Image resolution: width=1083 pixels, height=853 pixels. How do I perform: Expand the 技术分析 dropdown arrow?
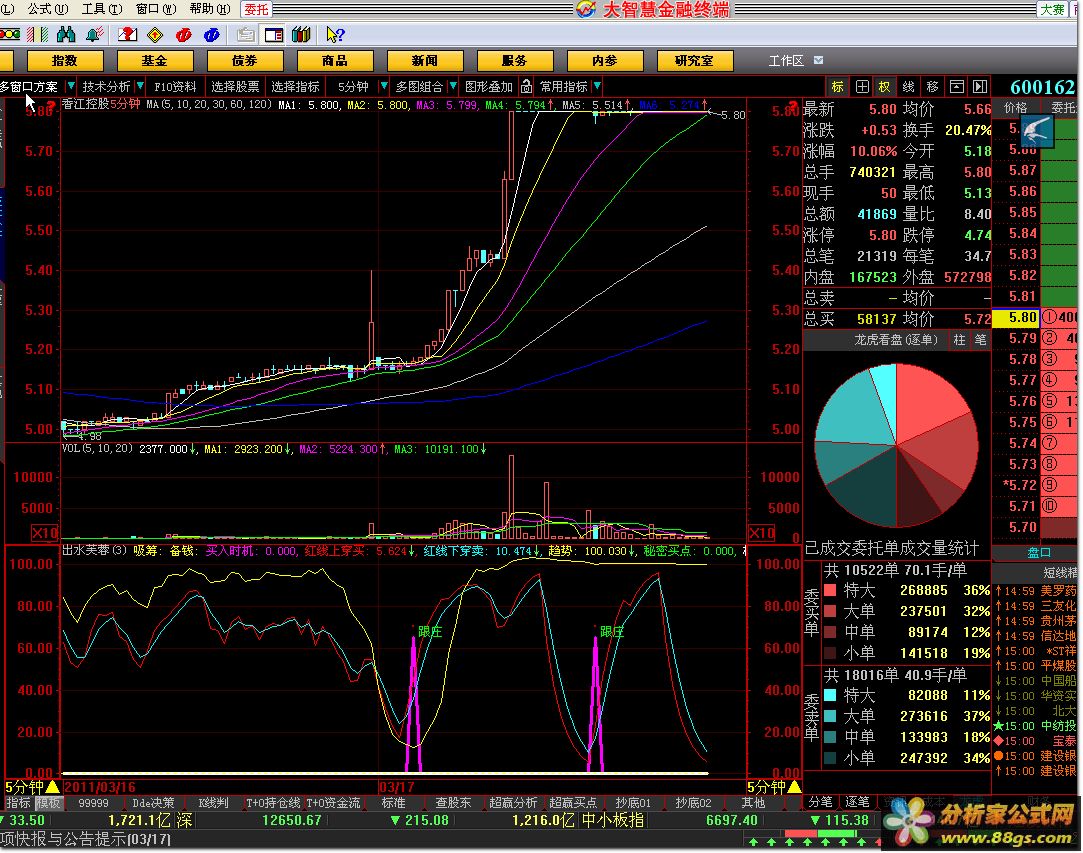click(140, 86)
